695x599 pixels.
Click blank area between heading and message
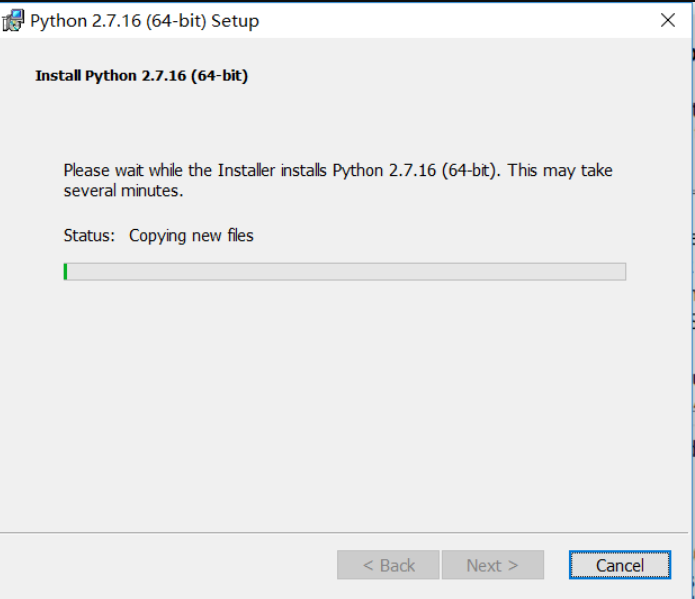(344, 122)
